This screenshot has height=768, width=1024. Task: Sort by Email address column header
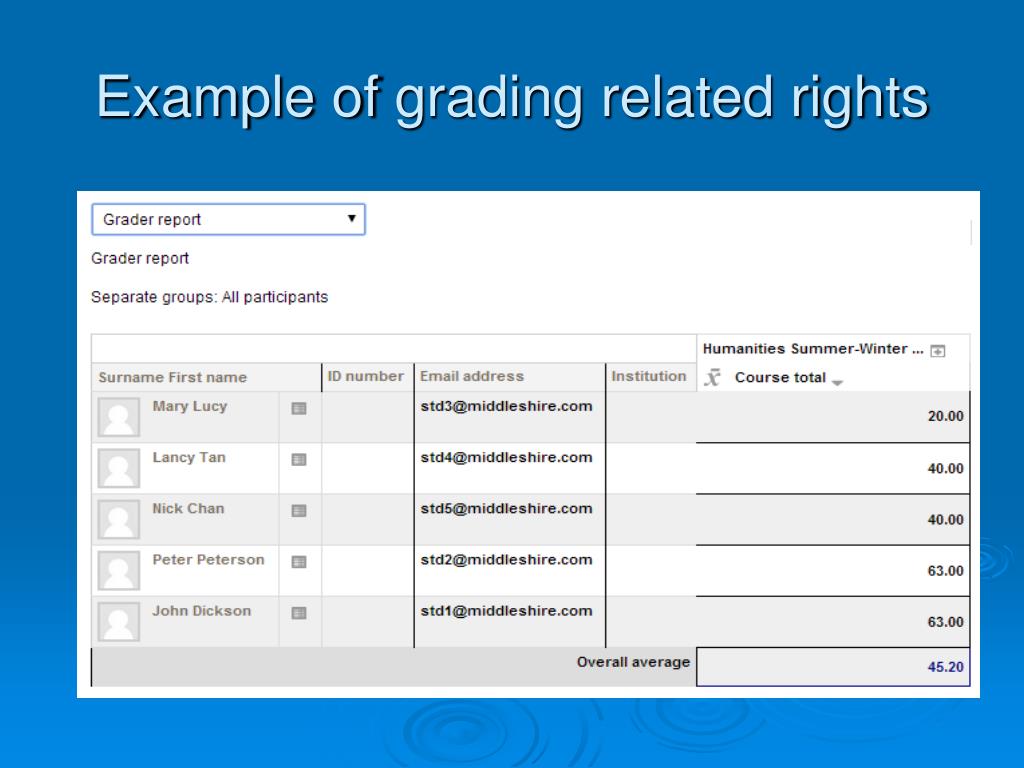click(x=472, y=376)
